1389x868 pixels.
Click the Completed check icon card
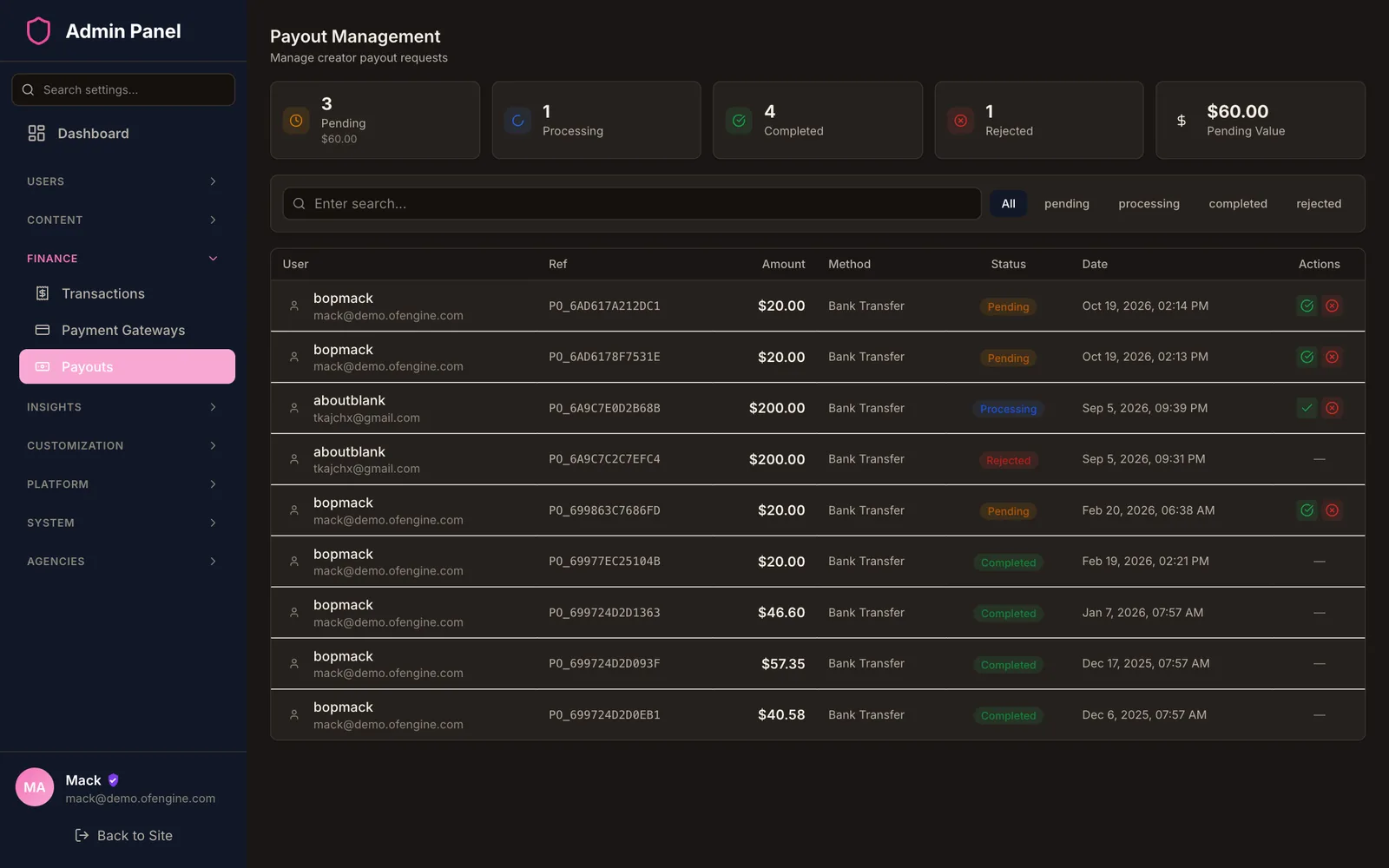pos(739,121)
